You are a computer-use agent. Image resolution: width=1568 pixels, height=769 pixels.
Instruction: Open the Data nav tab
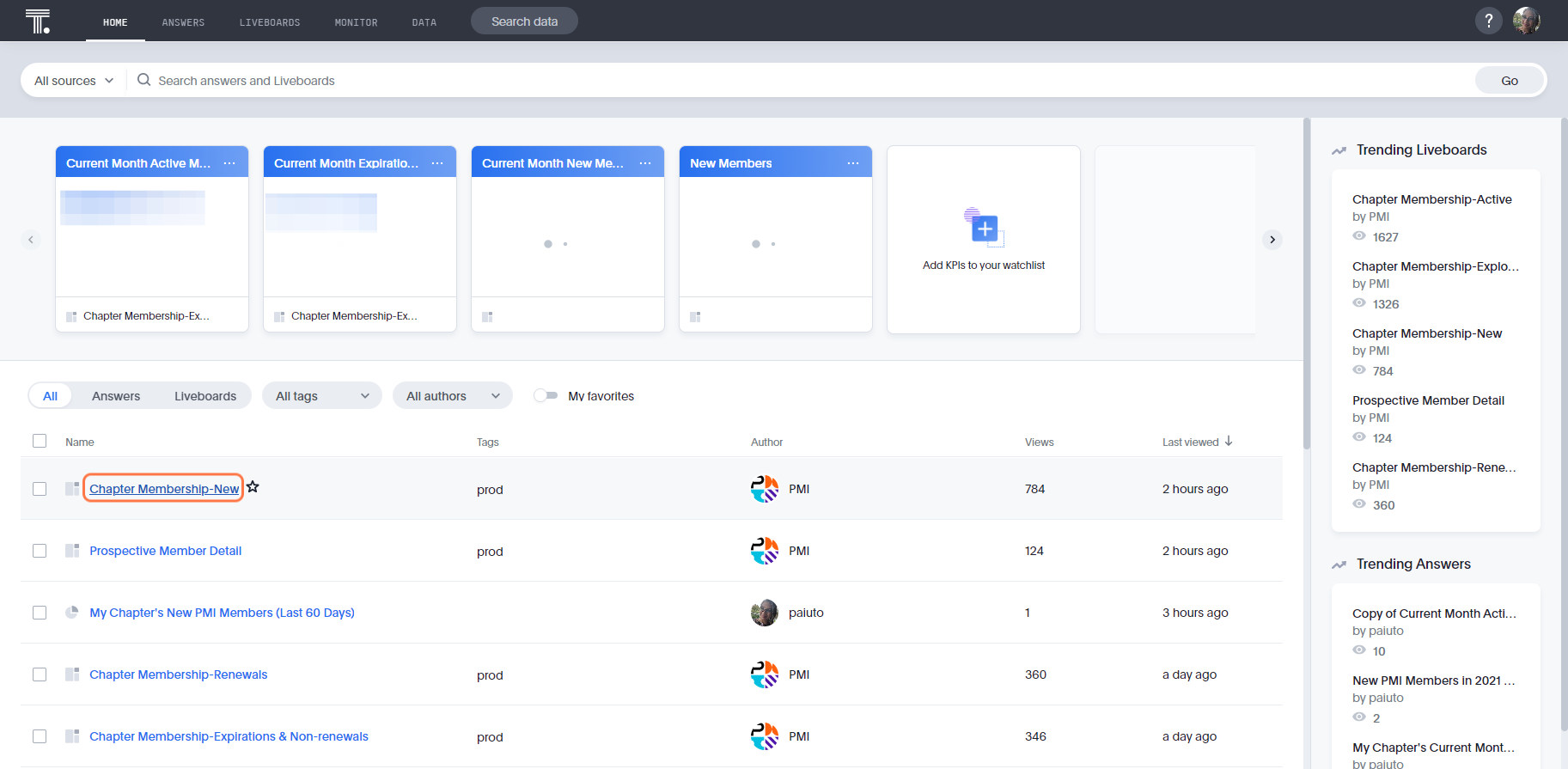[x=424, y=22]
